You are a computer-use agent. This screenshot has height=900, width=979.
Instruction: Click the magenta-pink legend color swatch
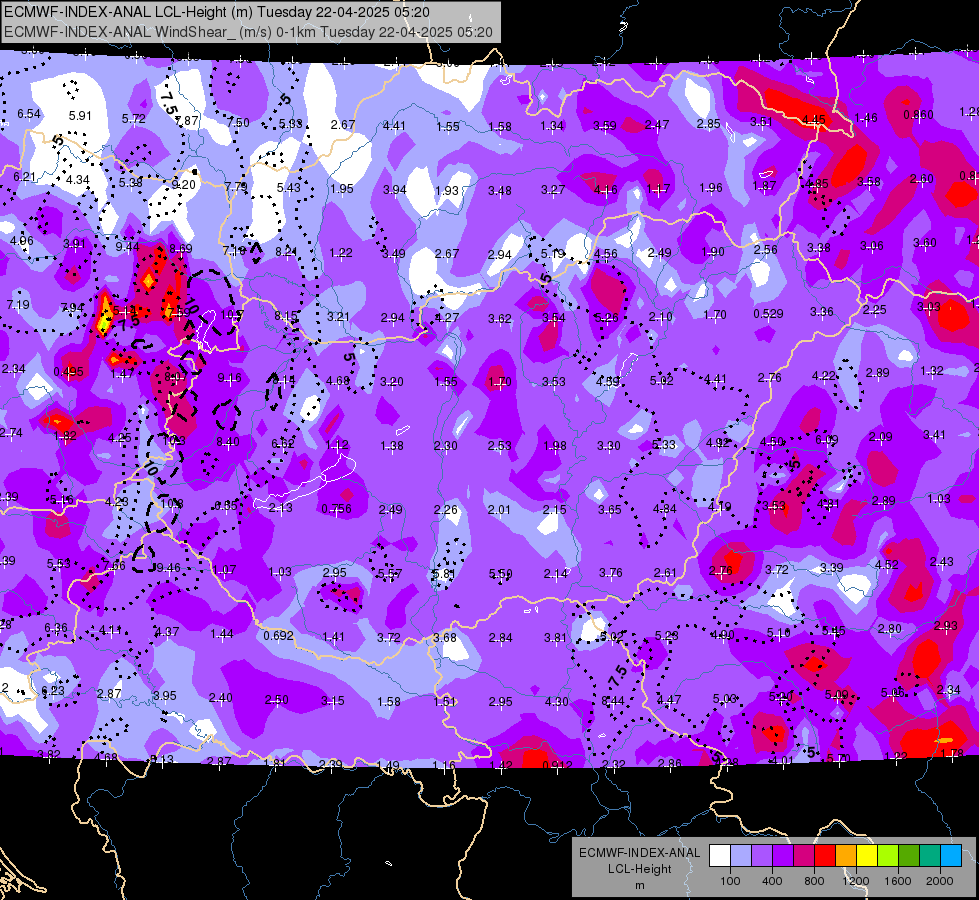coord(804,856)
